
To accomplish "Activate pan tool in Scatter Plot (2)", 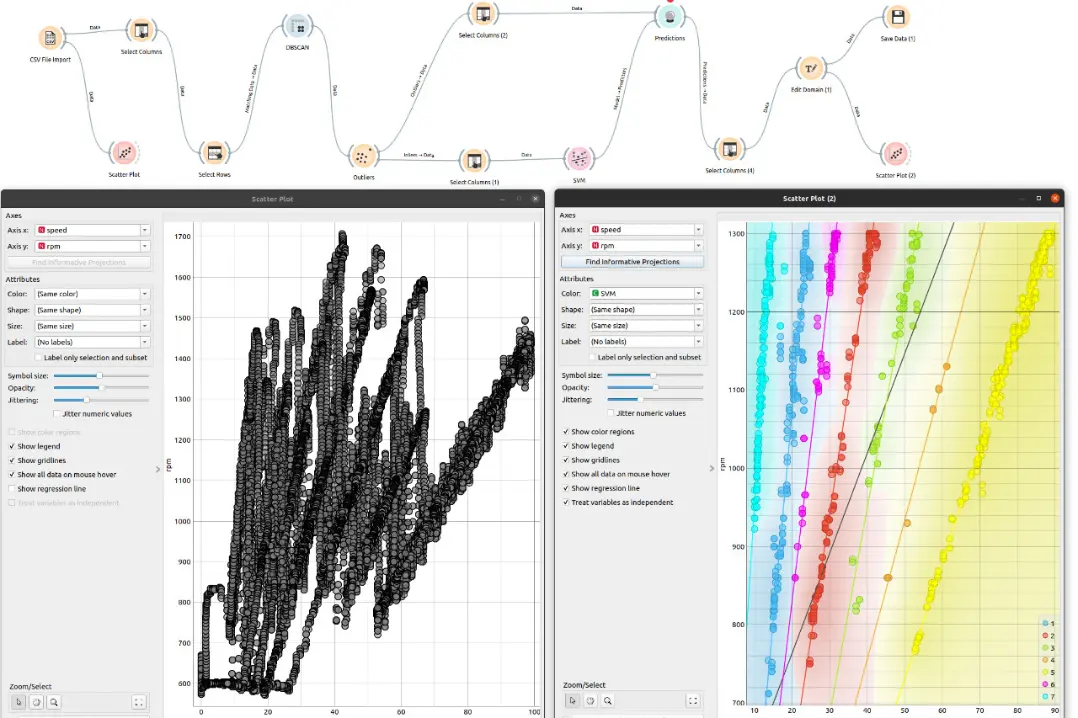I will [591, 701].
